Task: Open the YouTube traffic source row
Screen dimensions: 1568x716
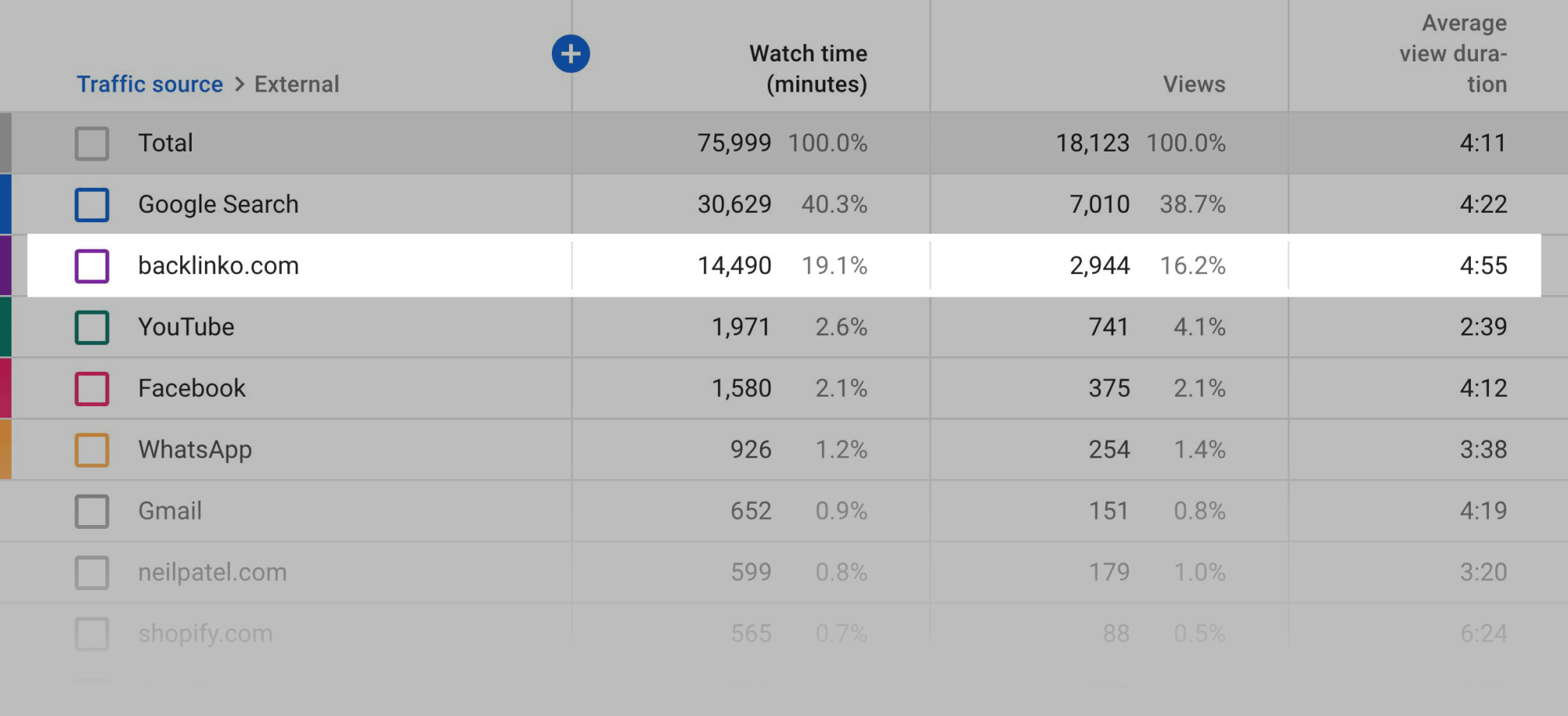Action: (x=186, y=327)
